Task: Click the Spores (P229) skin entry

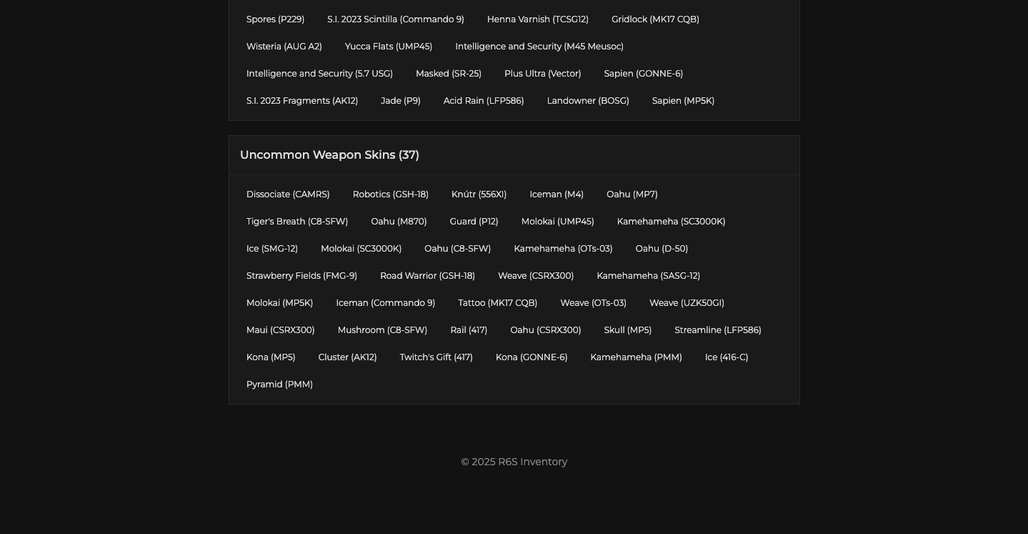Action: point(275,20)
